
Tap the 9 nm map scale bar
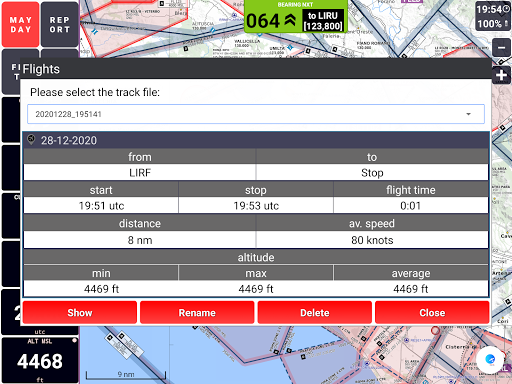pyautogui.click(x=126, y=375)
